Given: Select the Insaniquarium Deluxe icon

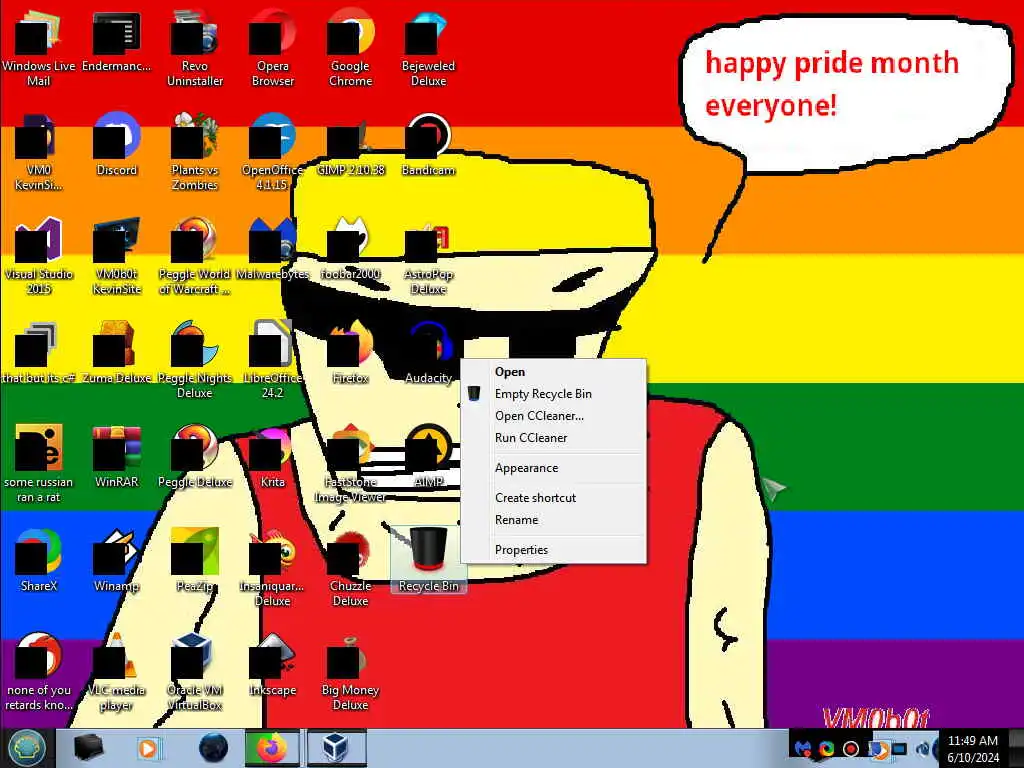Looking at the screenshot, I should point(272,567).
